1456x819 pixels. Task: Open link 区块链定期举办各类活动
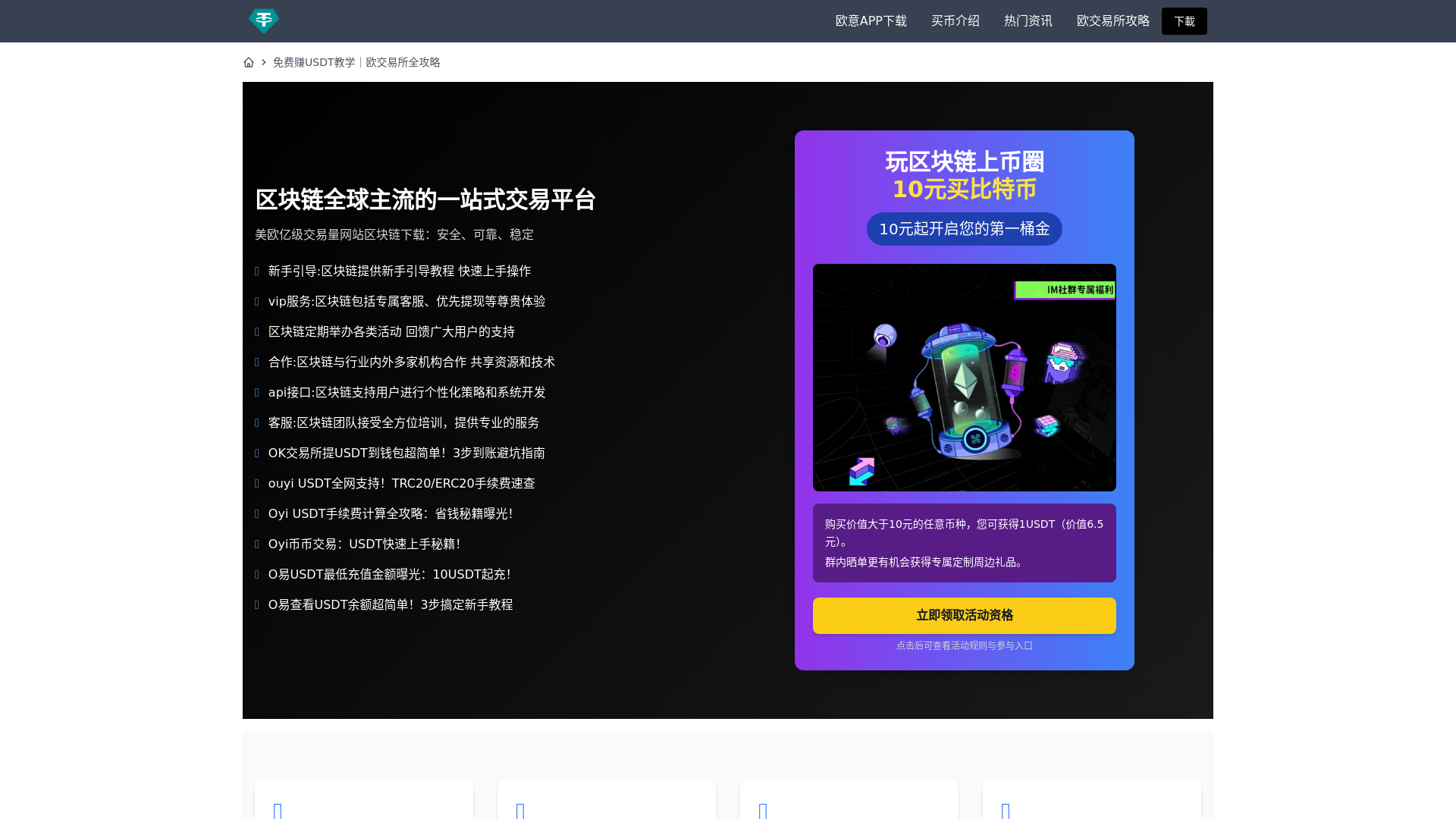[391, 332]
